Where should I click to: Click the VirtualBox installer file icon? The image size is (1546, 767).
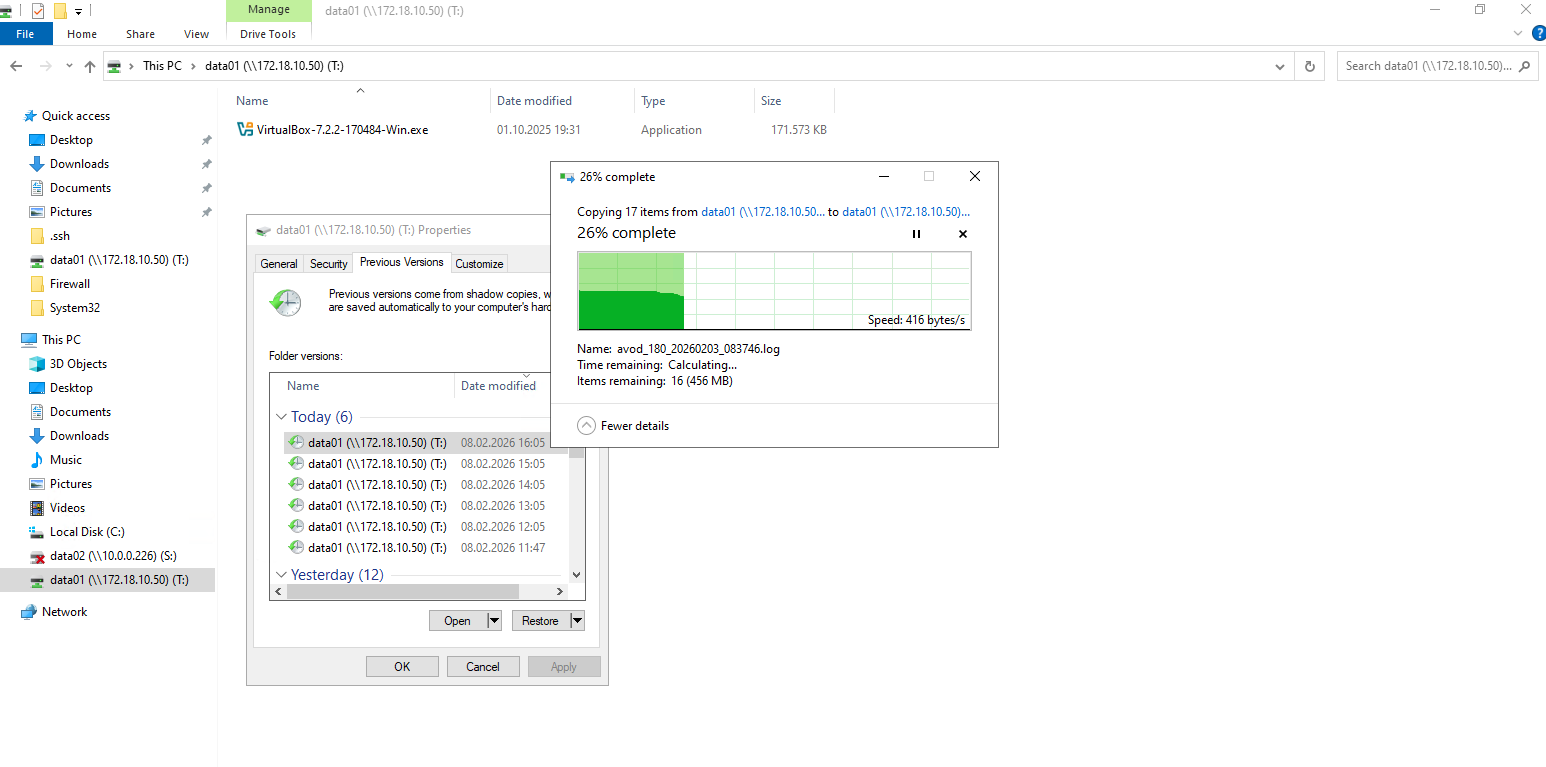click(245, 129)
